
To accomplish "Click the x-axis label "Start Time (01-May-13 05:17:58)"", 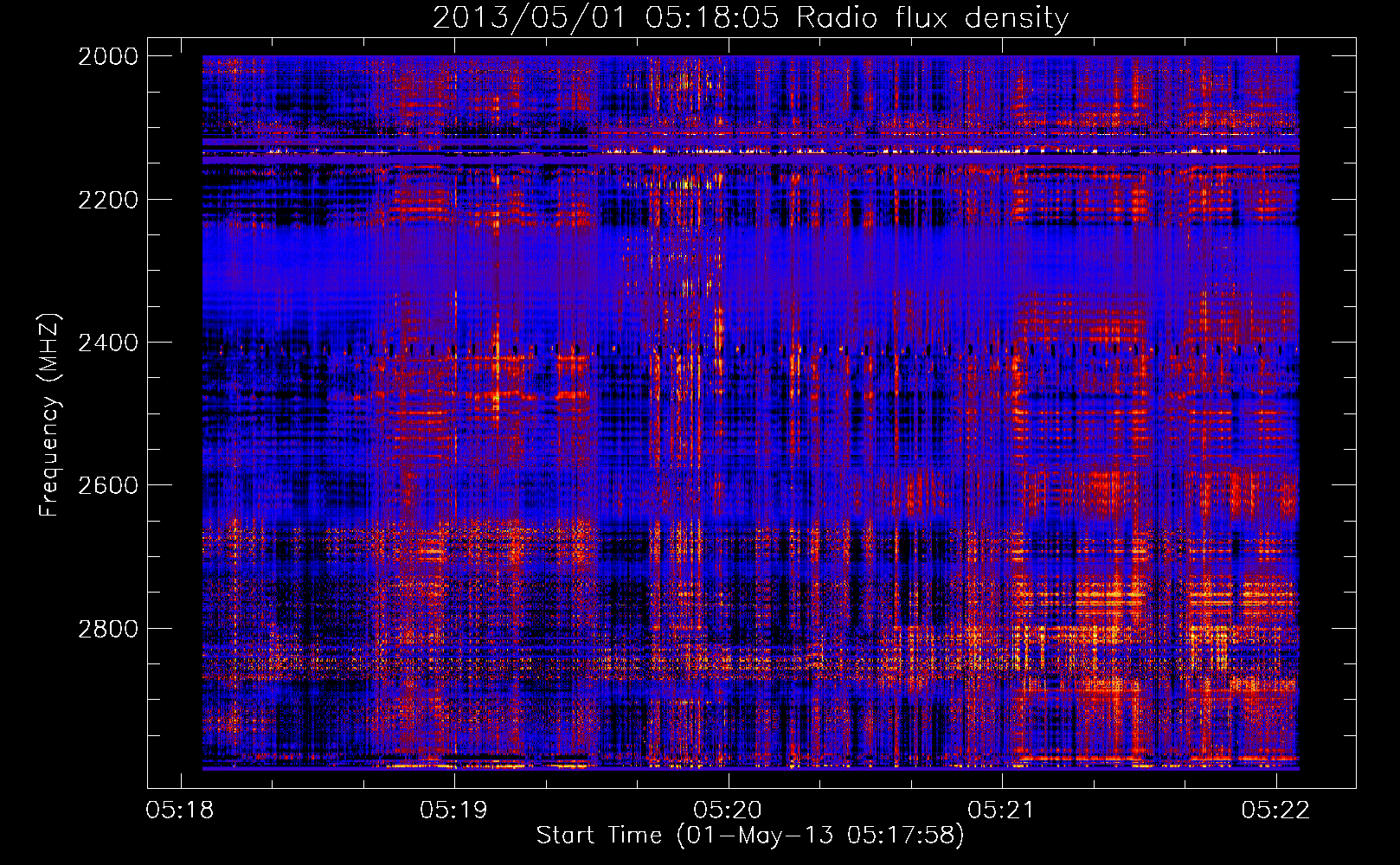I will pos(750,836).
